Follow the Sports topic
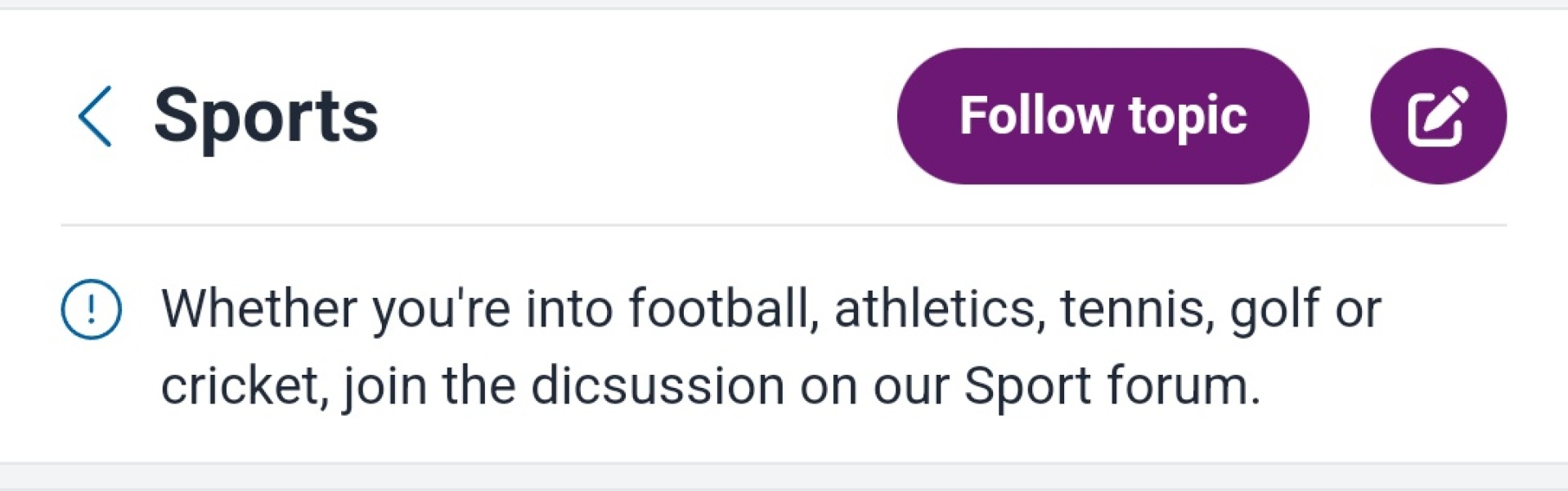The height and width of the screenshot is (491, 1568). pos(1102,116)
